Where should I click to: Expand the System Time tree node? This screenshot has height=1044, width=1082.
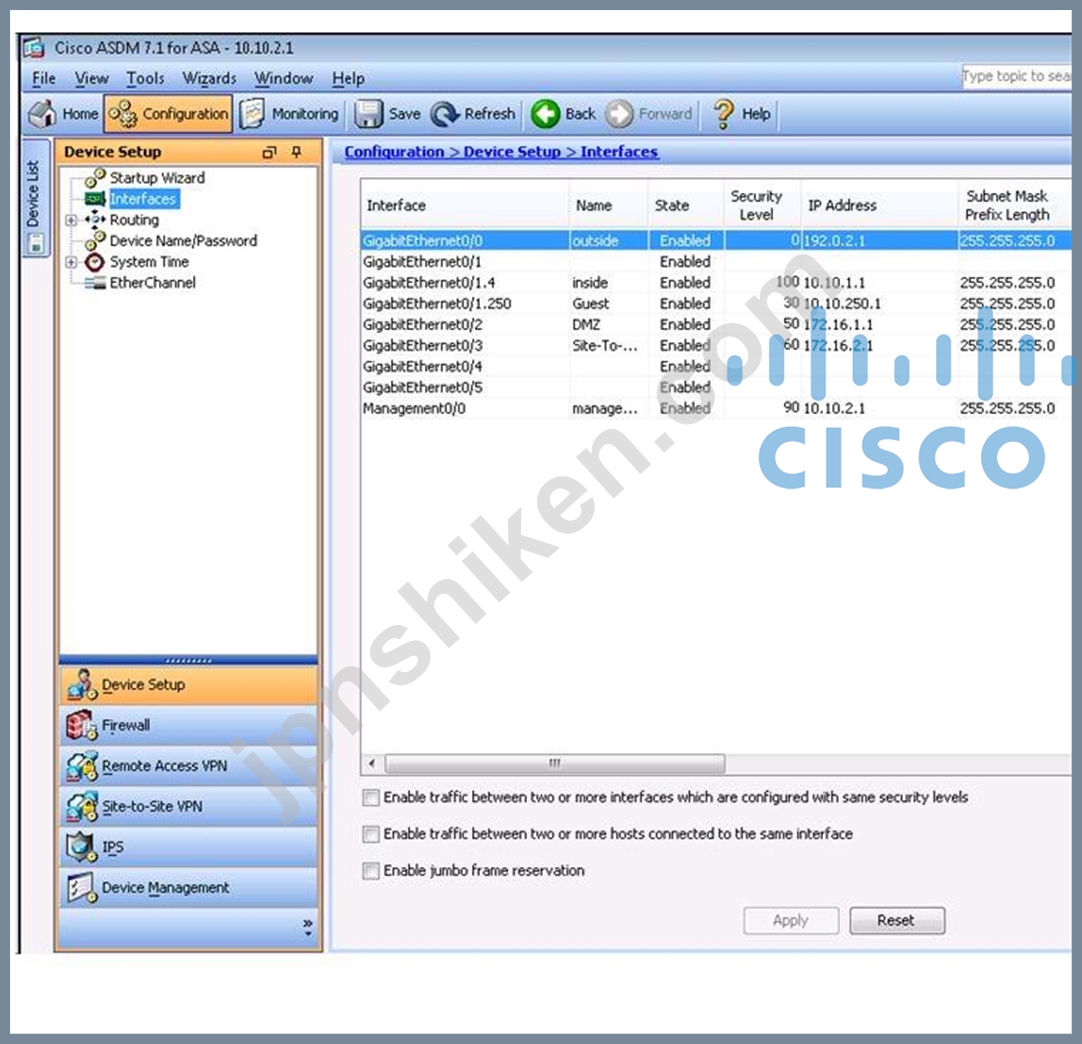coord(71,262)
